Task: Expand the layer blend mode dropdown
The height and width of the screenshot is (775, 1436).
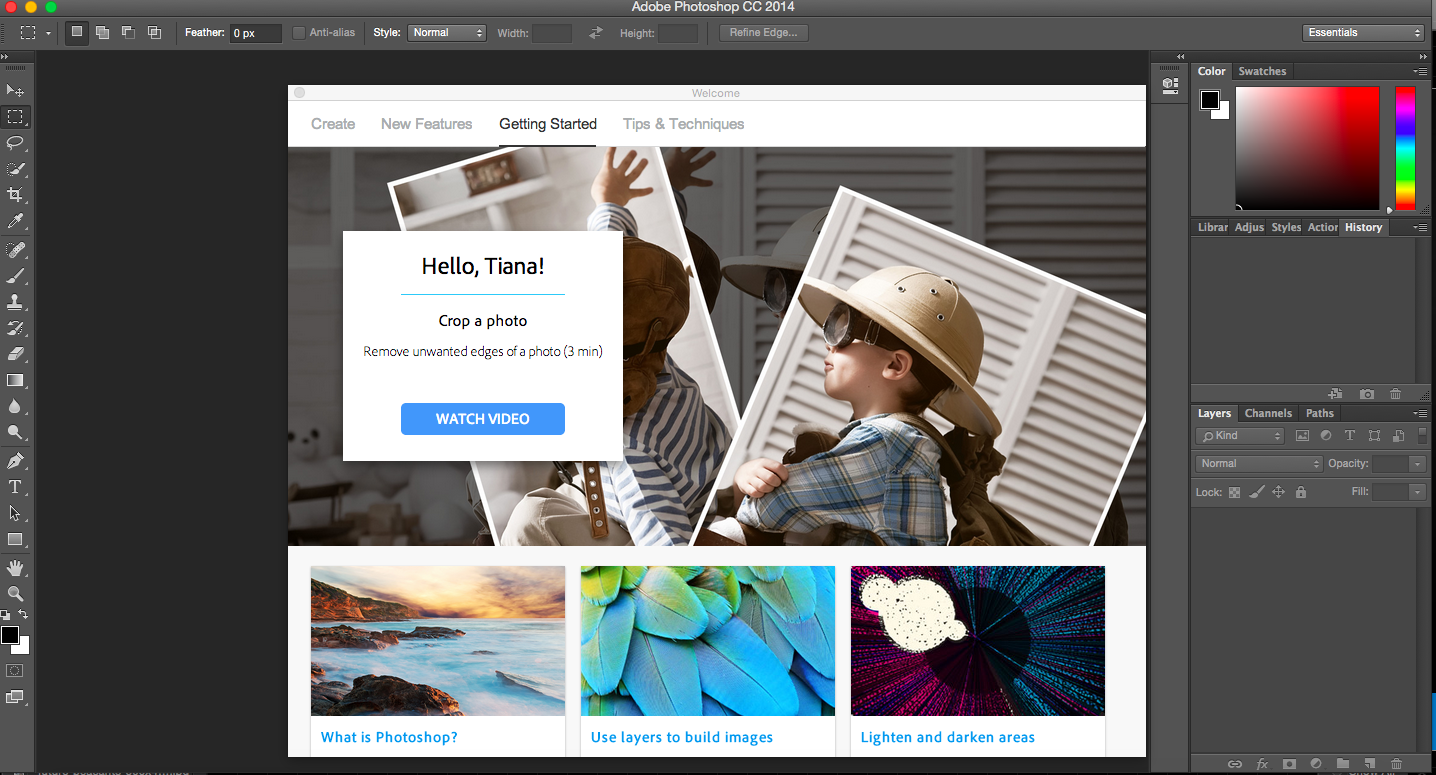Action: click(1259, 464)
